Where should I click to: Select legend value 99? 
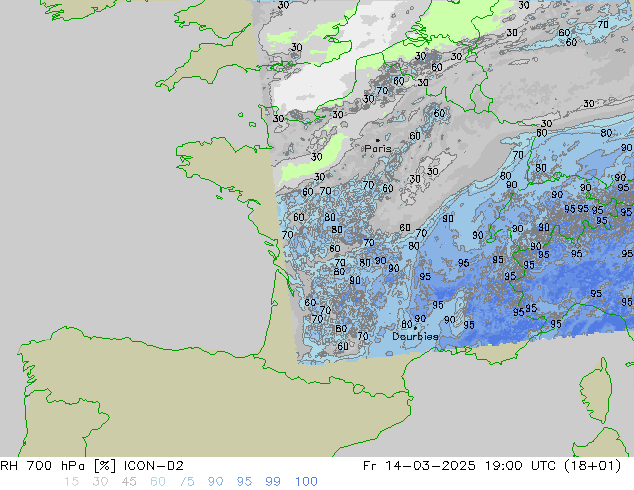(273, 482)
